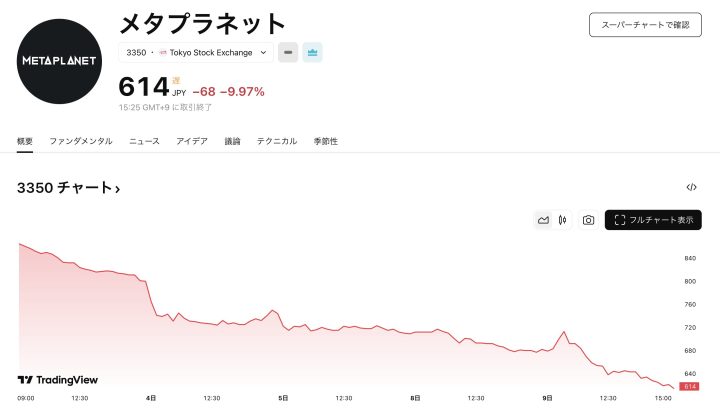Switch to the ニュース tab
The height and width of the screenshot is (416, 720).
[x=144, y=142]
